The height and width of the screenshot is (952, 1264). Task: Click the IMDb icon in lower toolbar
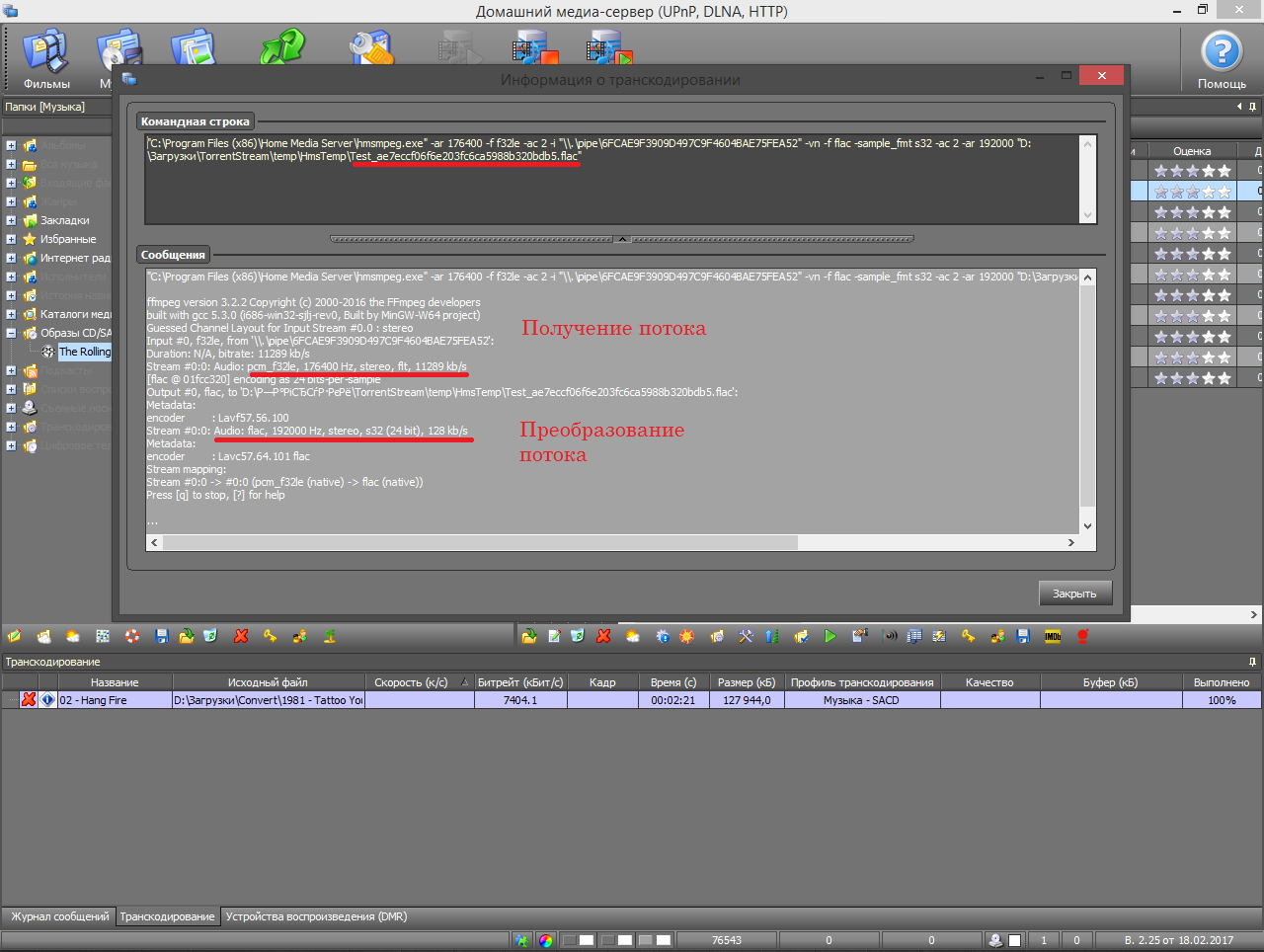coord(1053,637)
